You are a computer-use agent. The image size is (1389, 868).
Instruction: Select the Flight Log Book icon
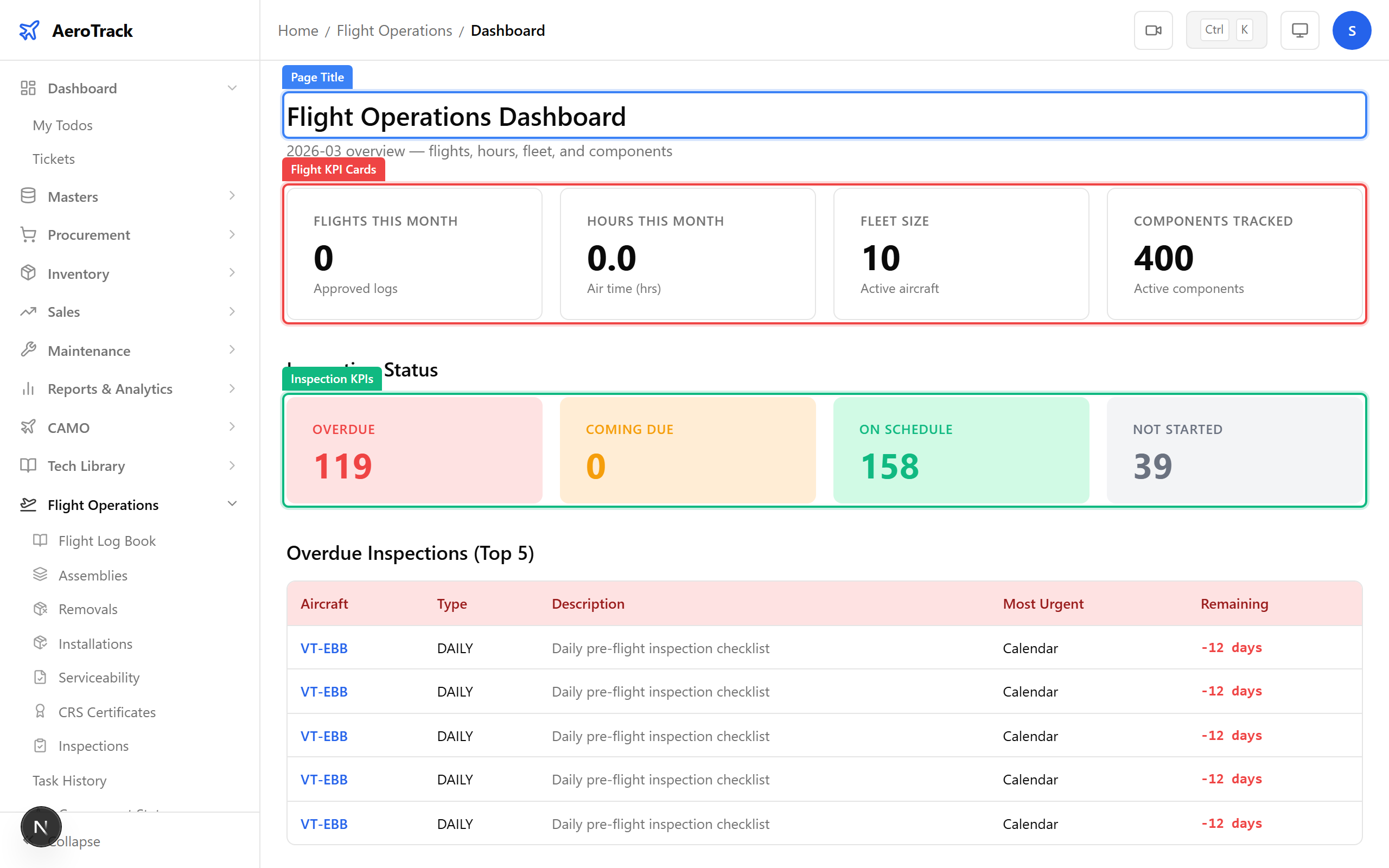click(40, 540)
